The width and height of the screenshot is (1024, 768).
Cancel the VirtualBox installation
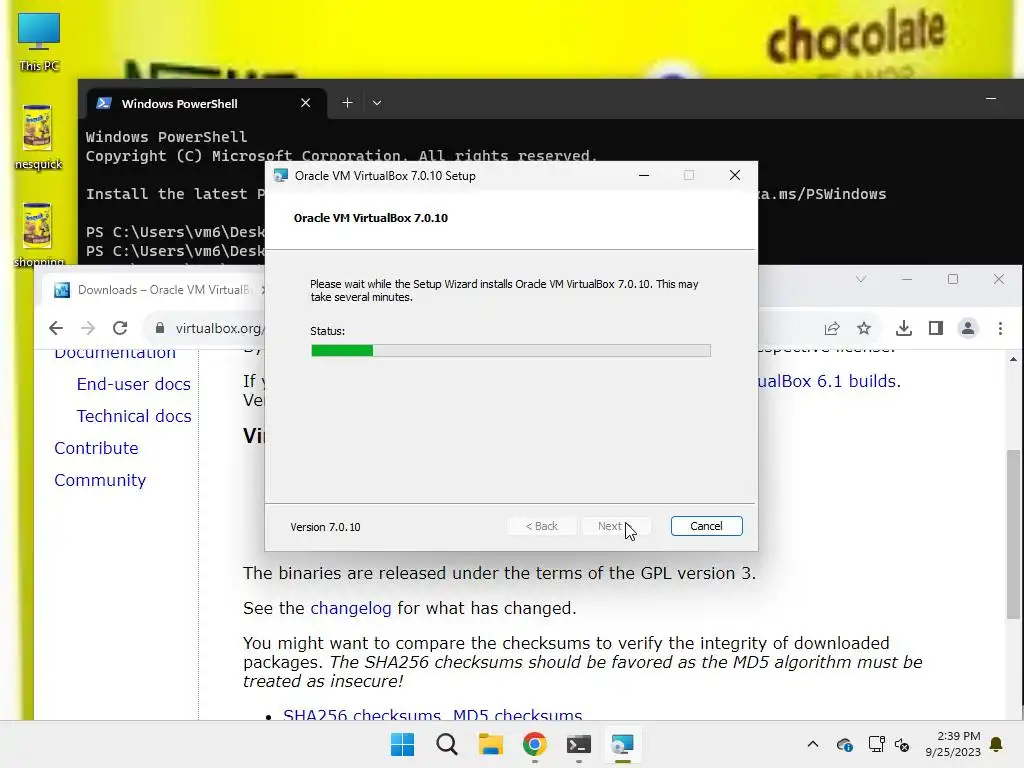(x=706, y=526)
